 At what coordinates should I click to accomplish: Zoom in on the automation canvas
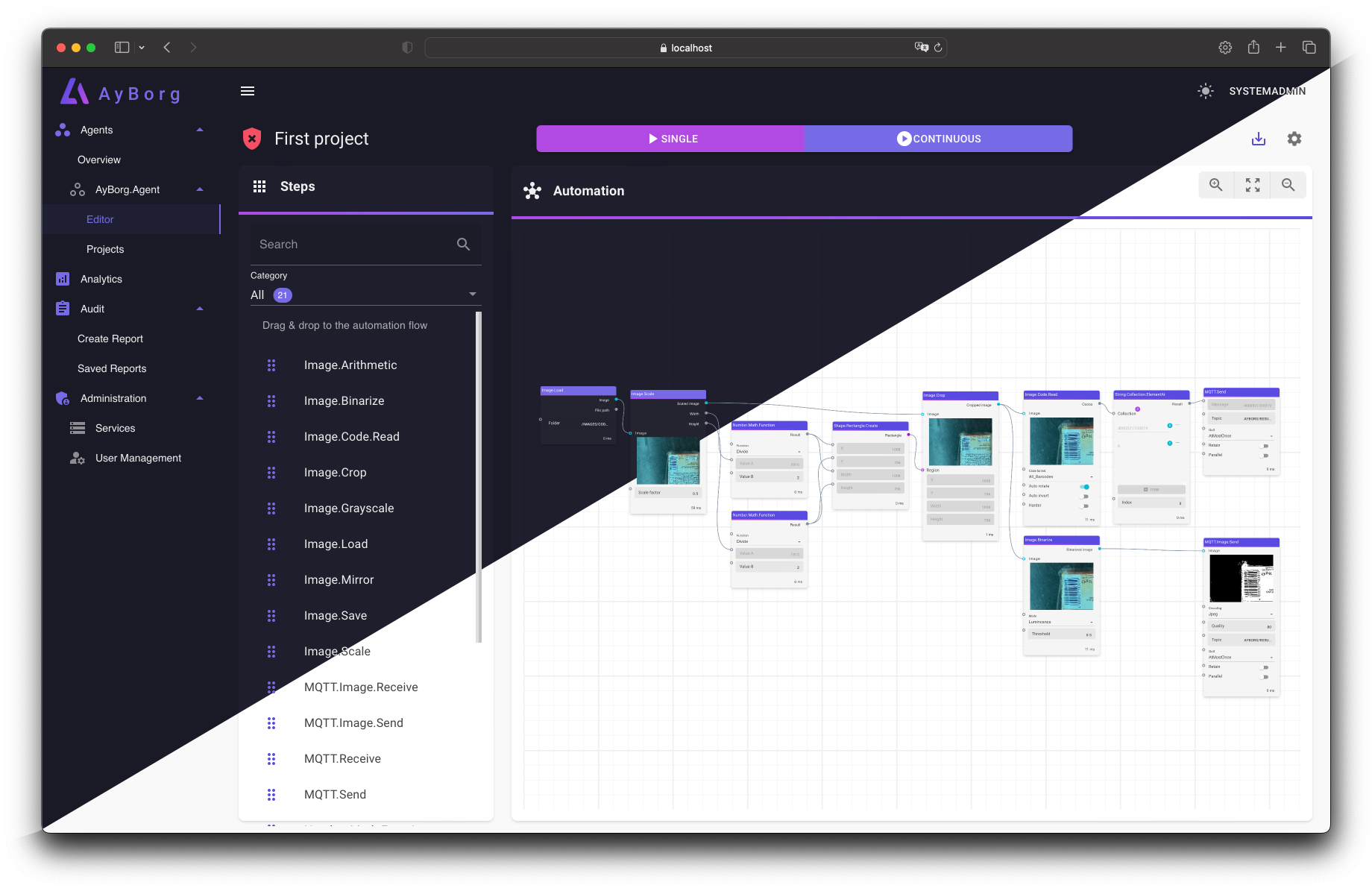tap(1216, 185)
